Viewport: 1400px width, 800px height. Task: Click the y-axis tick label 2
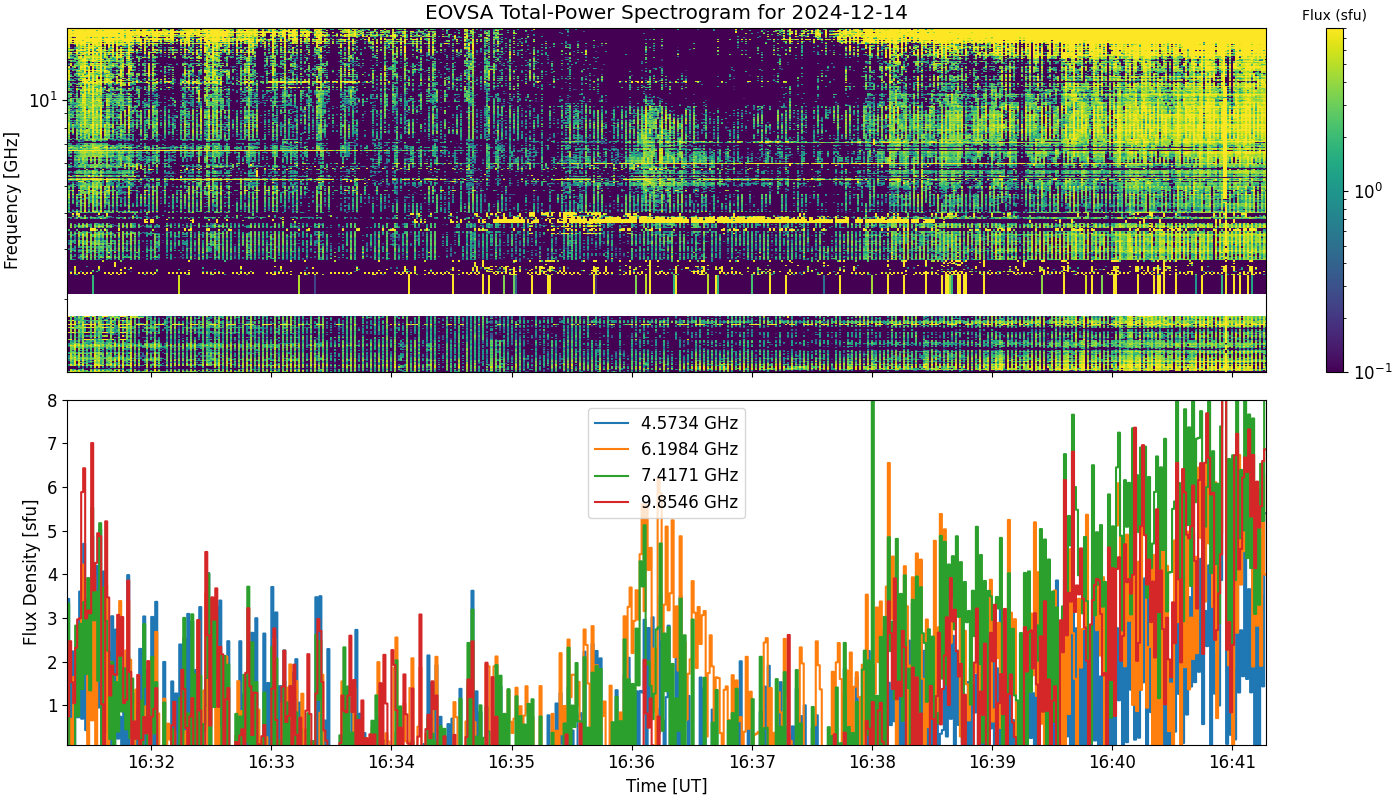(x=54, y=662)
